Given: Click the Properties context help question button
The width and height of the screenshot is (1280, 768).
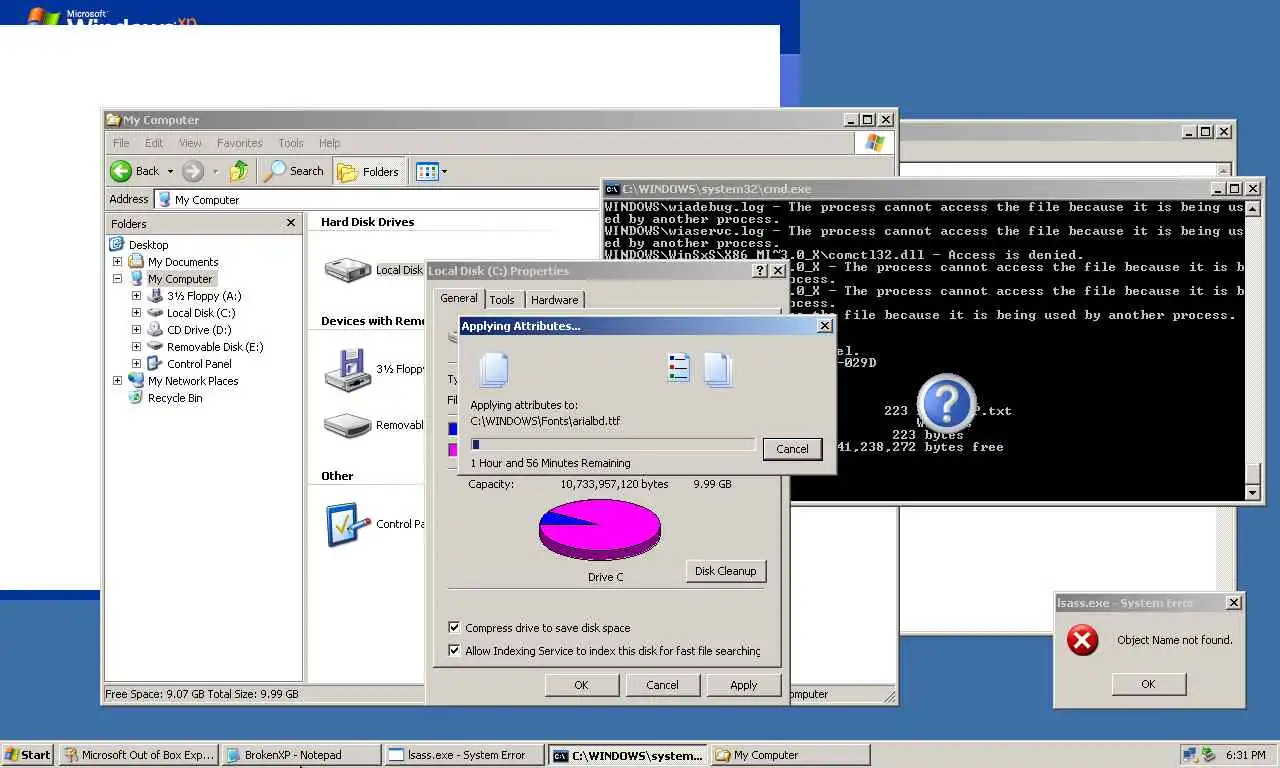Looking at the screenshot, I should [761, 271].
